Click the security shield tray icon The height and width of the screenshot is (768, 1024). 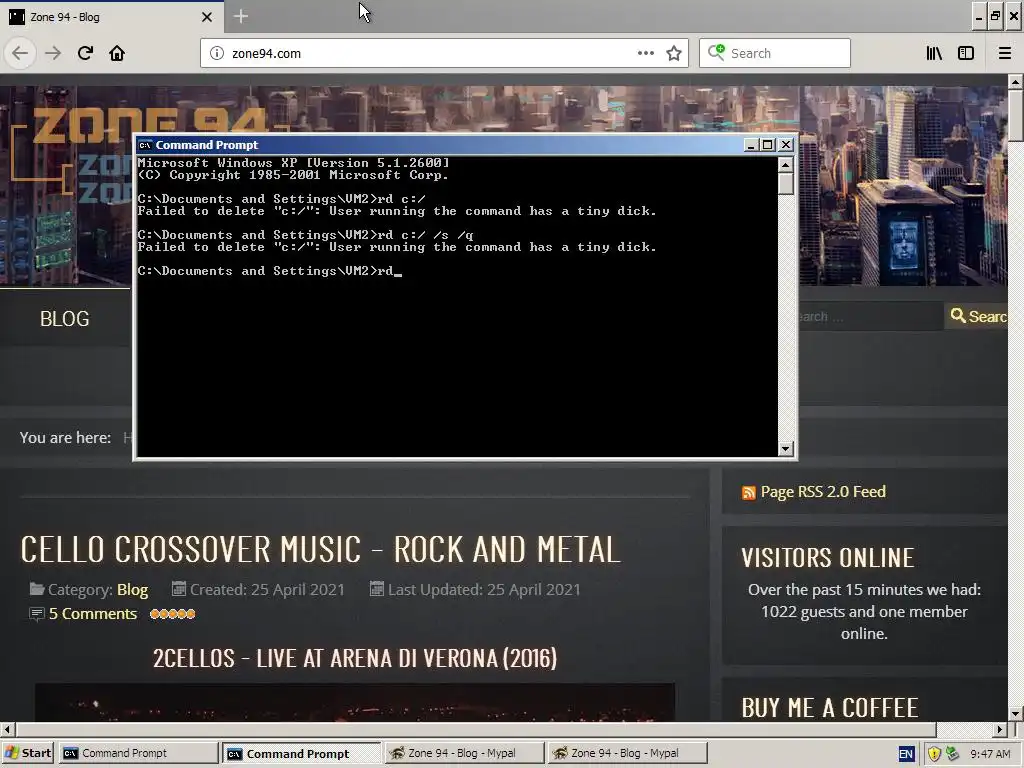(x=934, y=754)
